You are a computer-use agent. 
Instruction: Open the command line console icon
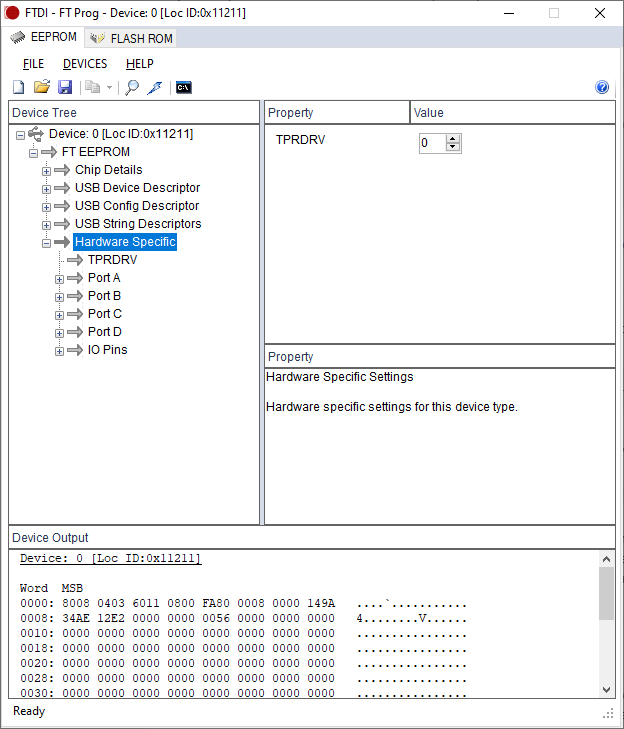183,88
